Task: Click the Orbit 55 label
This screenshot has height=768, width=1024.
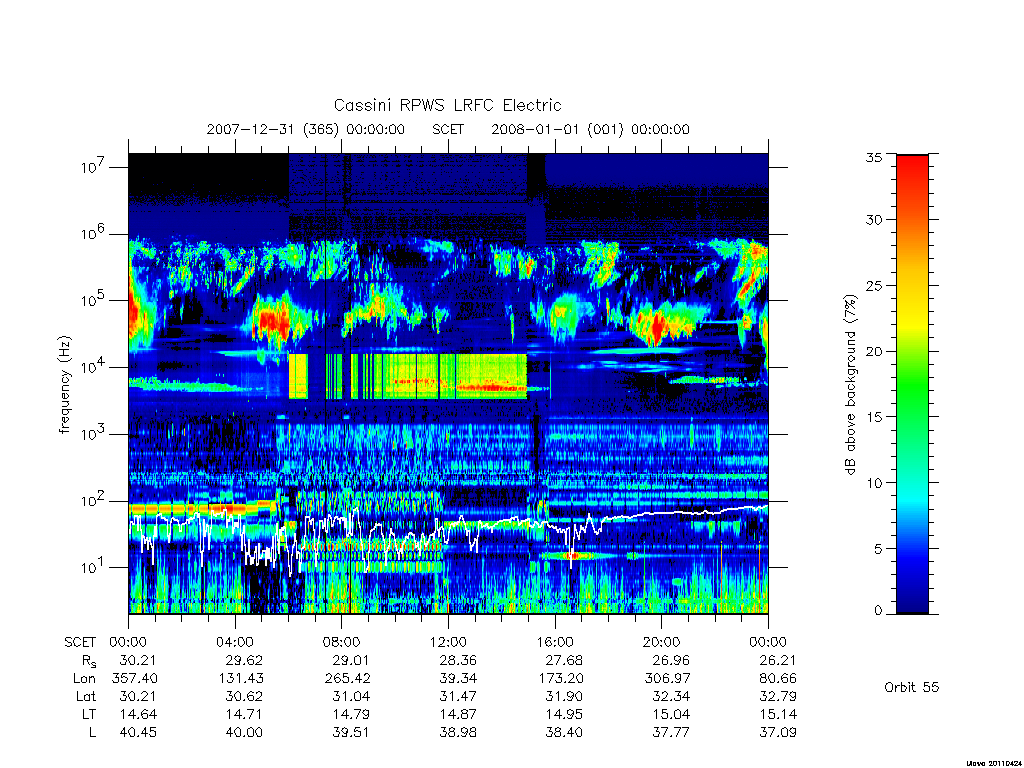Action: click(911, 687)
